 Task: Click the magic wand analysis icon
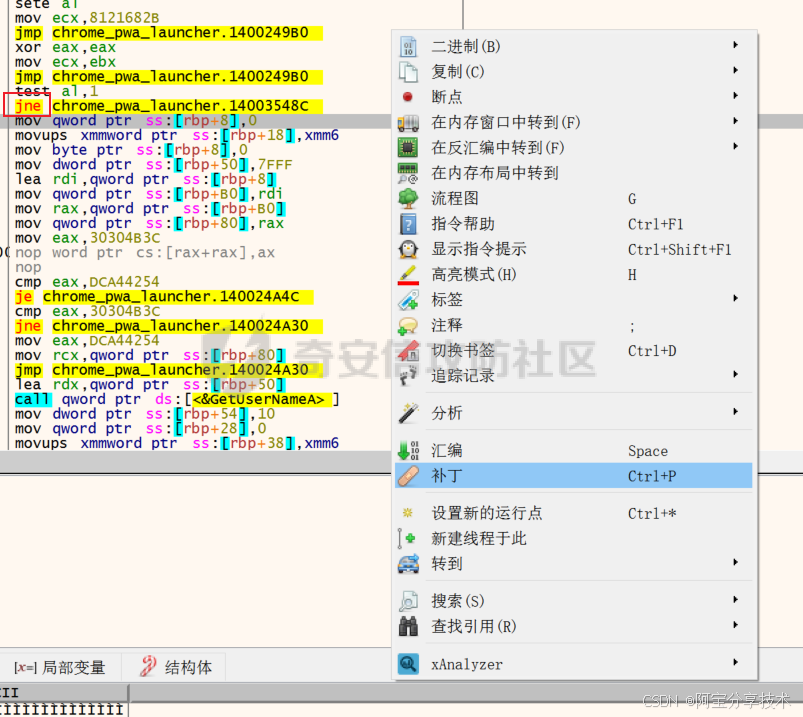[x=408, y=413]
